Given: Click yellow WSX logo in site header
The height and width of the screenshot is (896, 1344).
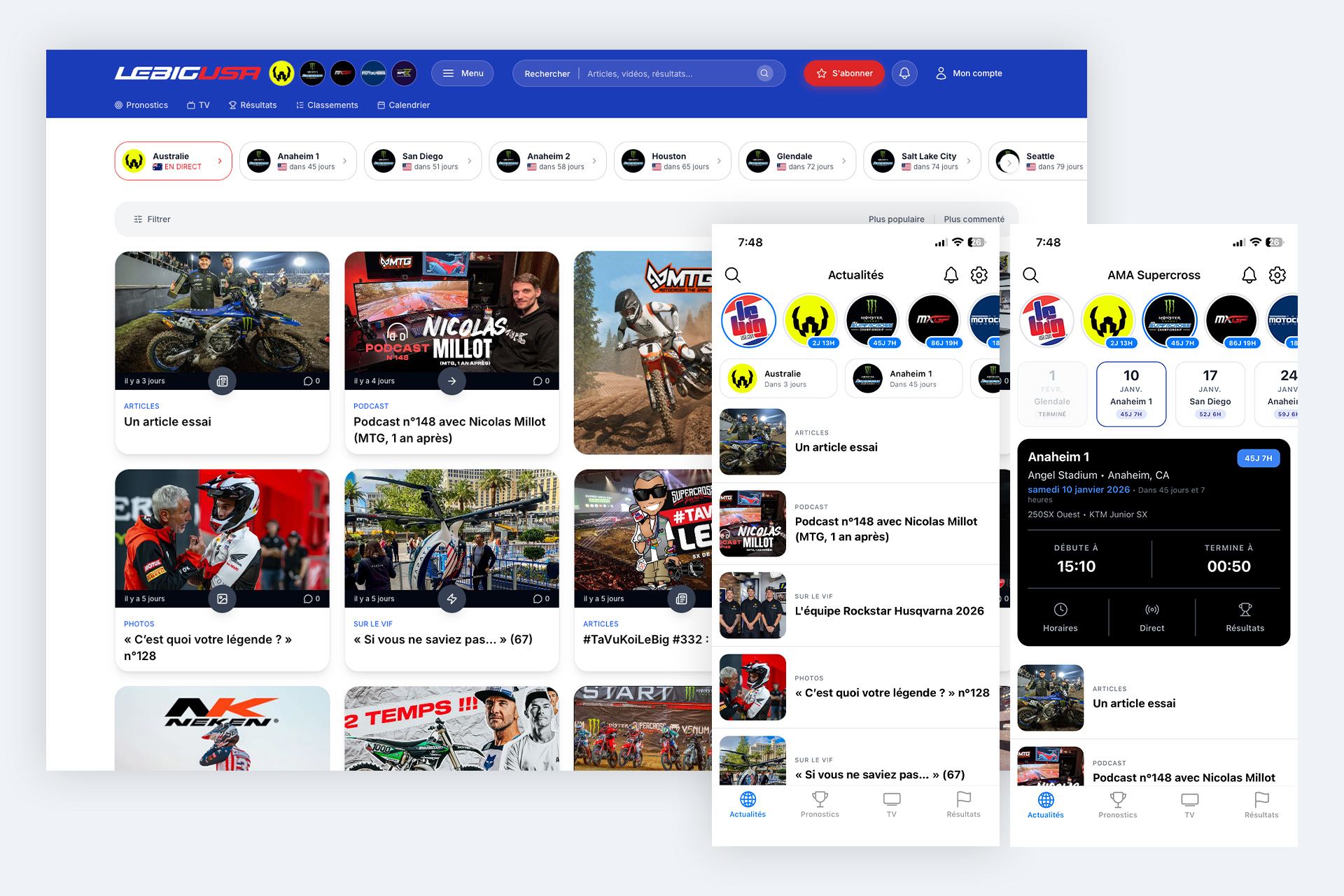Looking at the screenshot, I should 281,73.
